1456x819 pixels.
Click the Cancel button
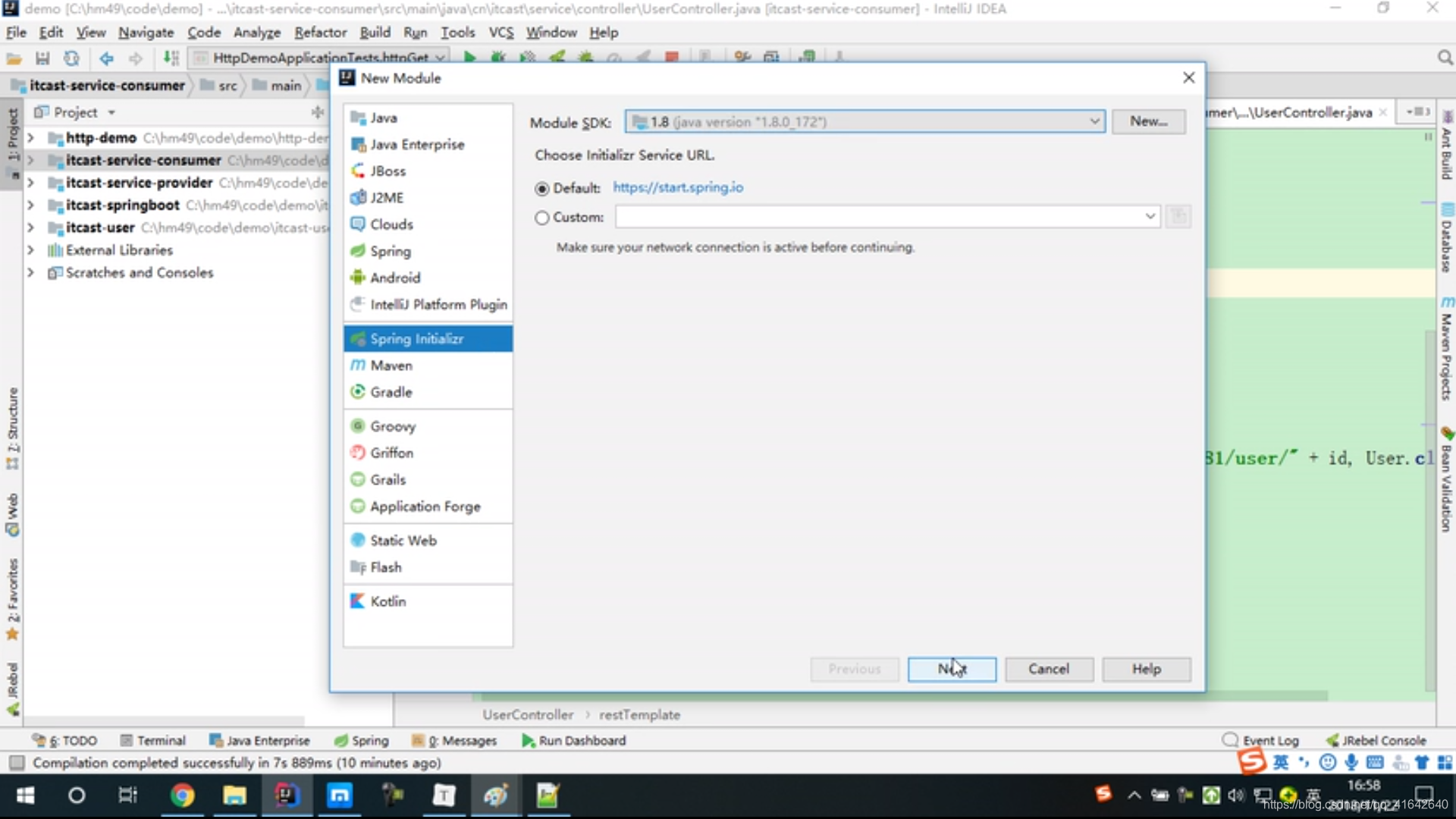point(1049,669)
